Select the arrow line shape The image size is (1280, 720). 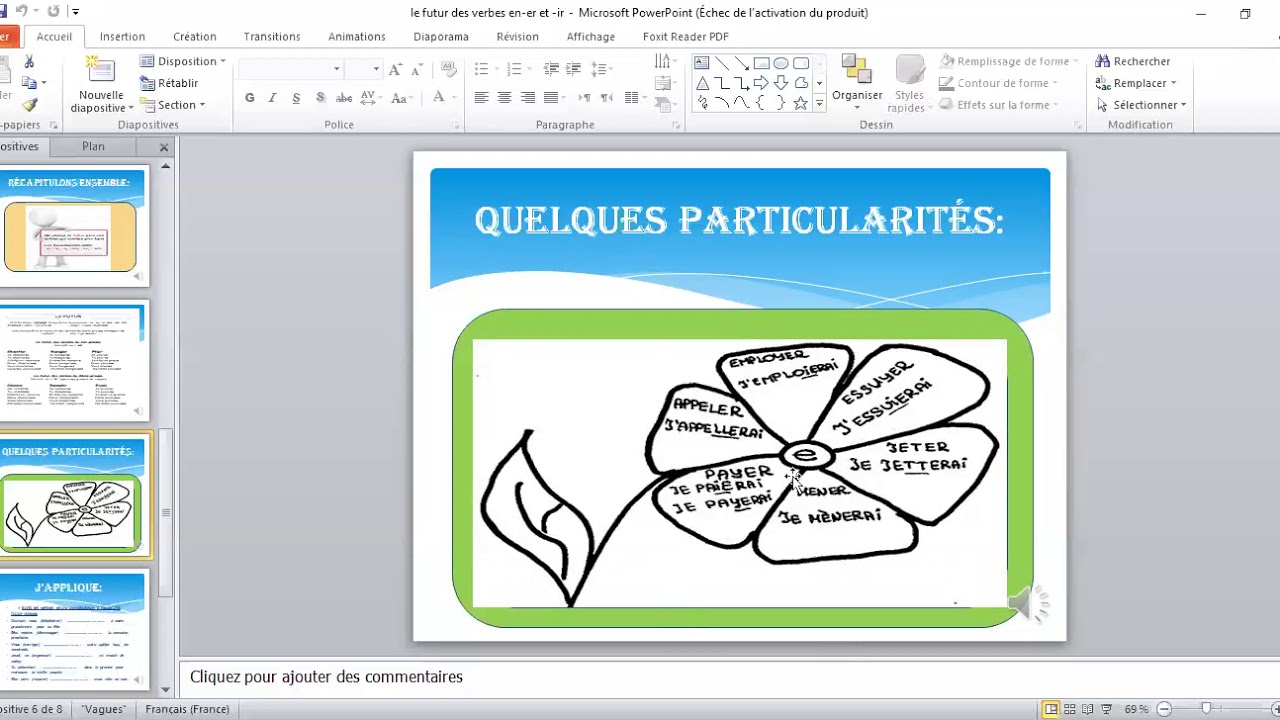pyautogui.click(x=741, y=63)
